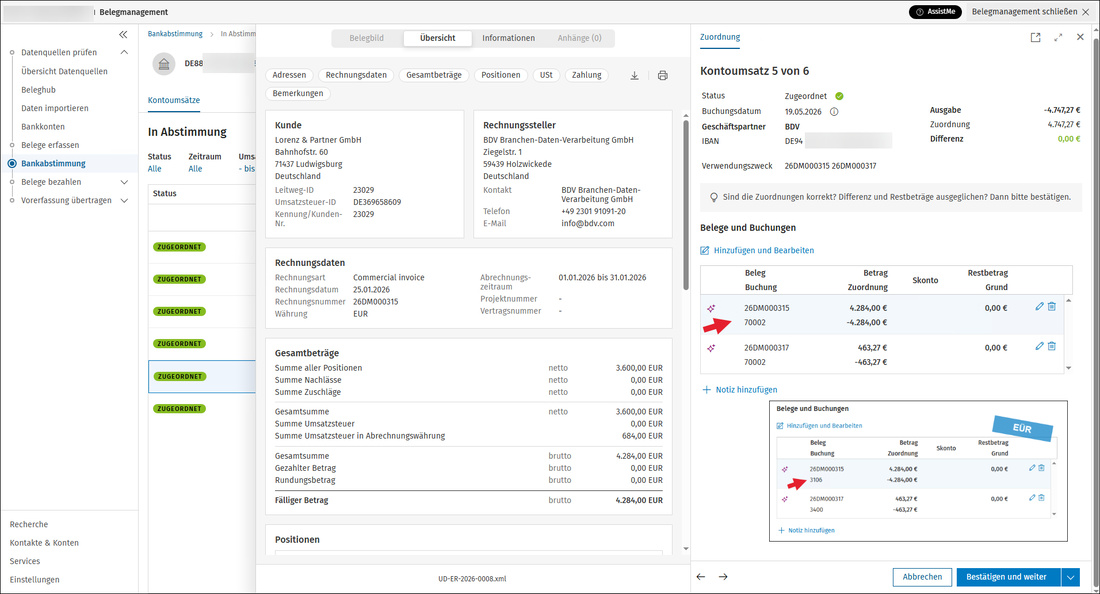Open the Zeitraum filter set to Alle
This screenshot has width=1100, height=594.
(195, 169)
